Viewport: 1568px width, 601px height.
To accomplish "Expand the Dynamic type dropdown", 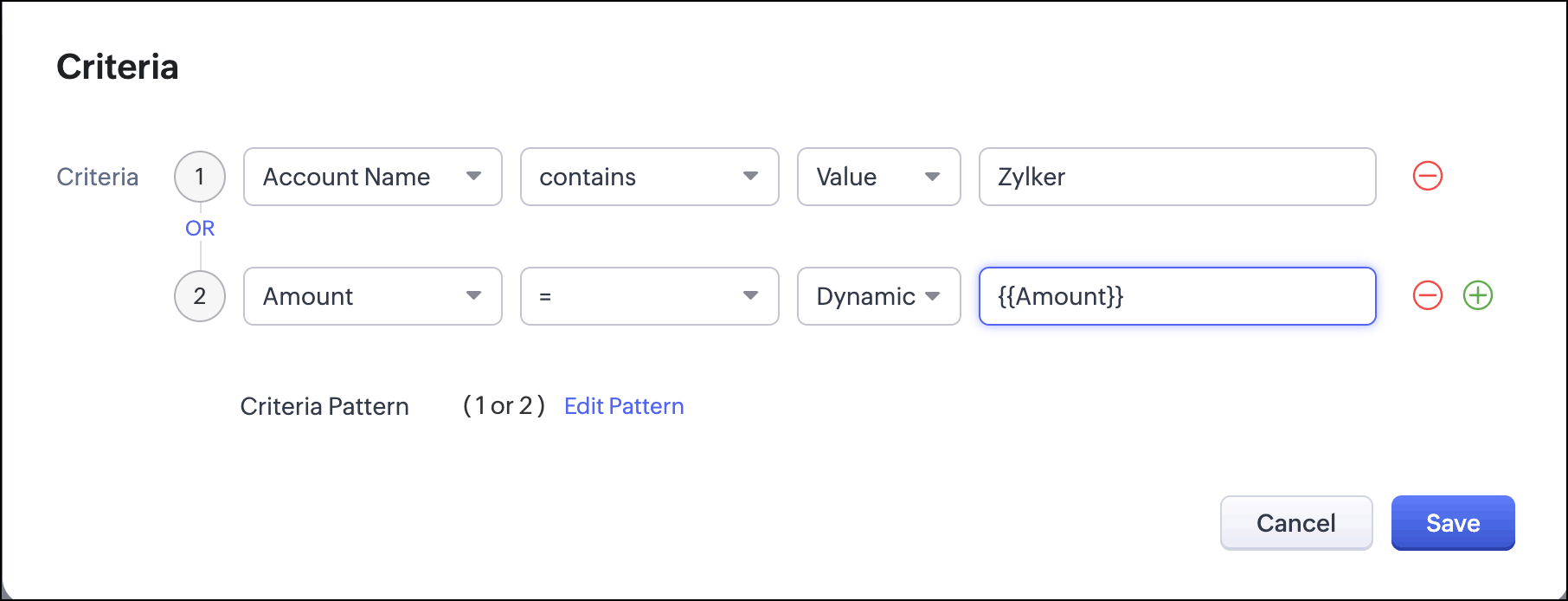I will [879, 296].
